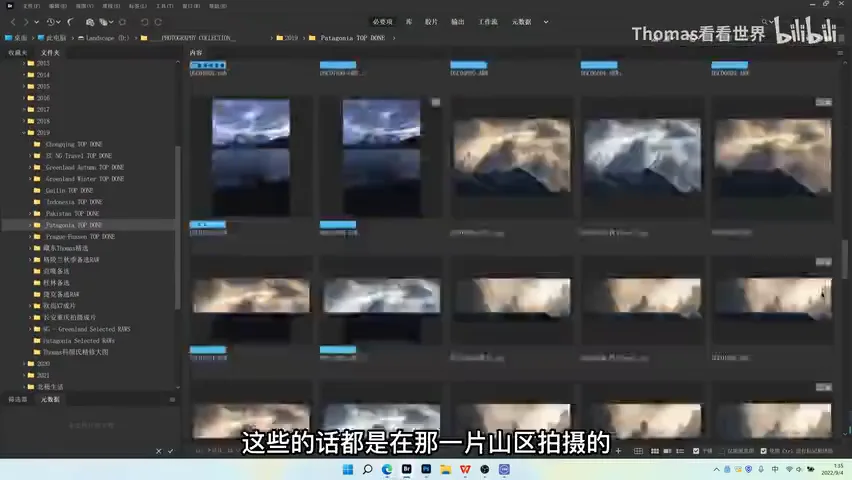Toggle the Tiles checkbox in bottom bar
Image resolution: width=852 pixels, height=480 pixels.
[696, 451]
